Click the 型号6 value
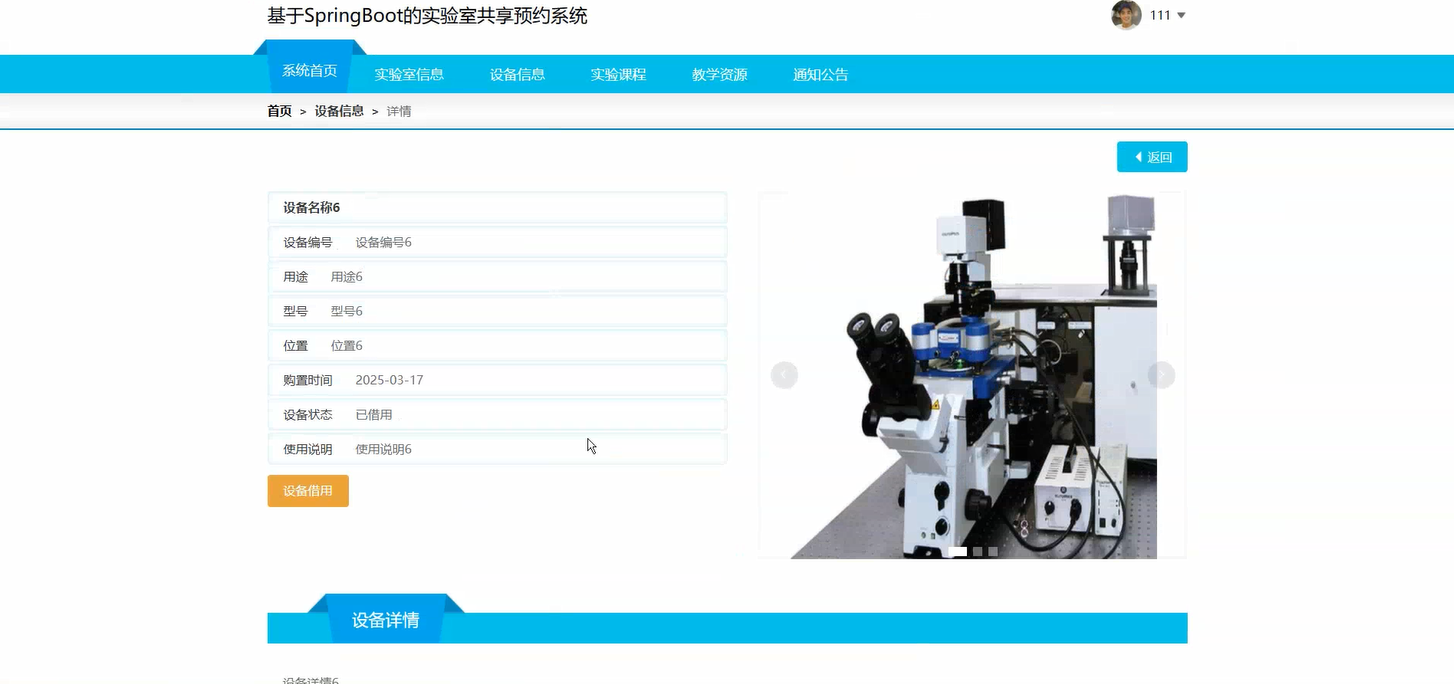Screen dimensions: 1454x684 coord(347,311)
